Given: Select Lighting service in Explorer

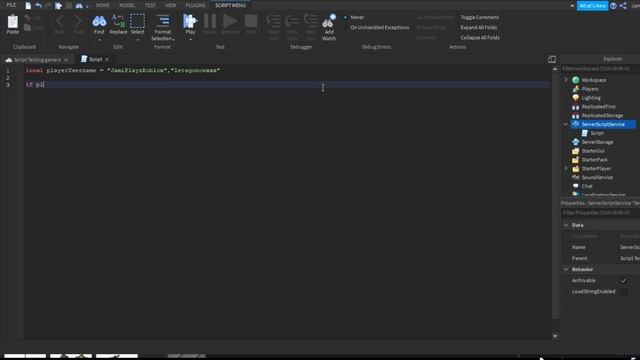Looking at the screenshot, I should tap(591, 98).
